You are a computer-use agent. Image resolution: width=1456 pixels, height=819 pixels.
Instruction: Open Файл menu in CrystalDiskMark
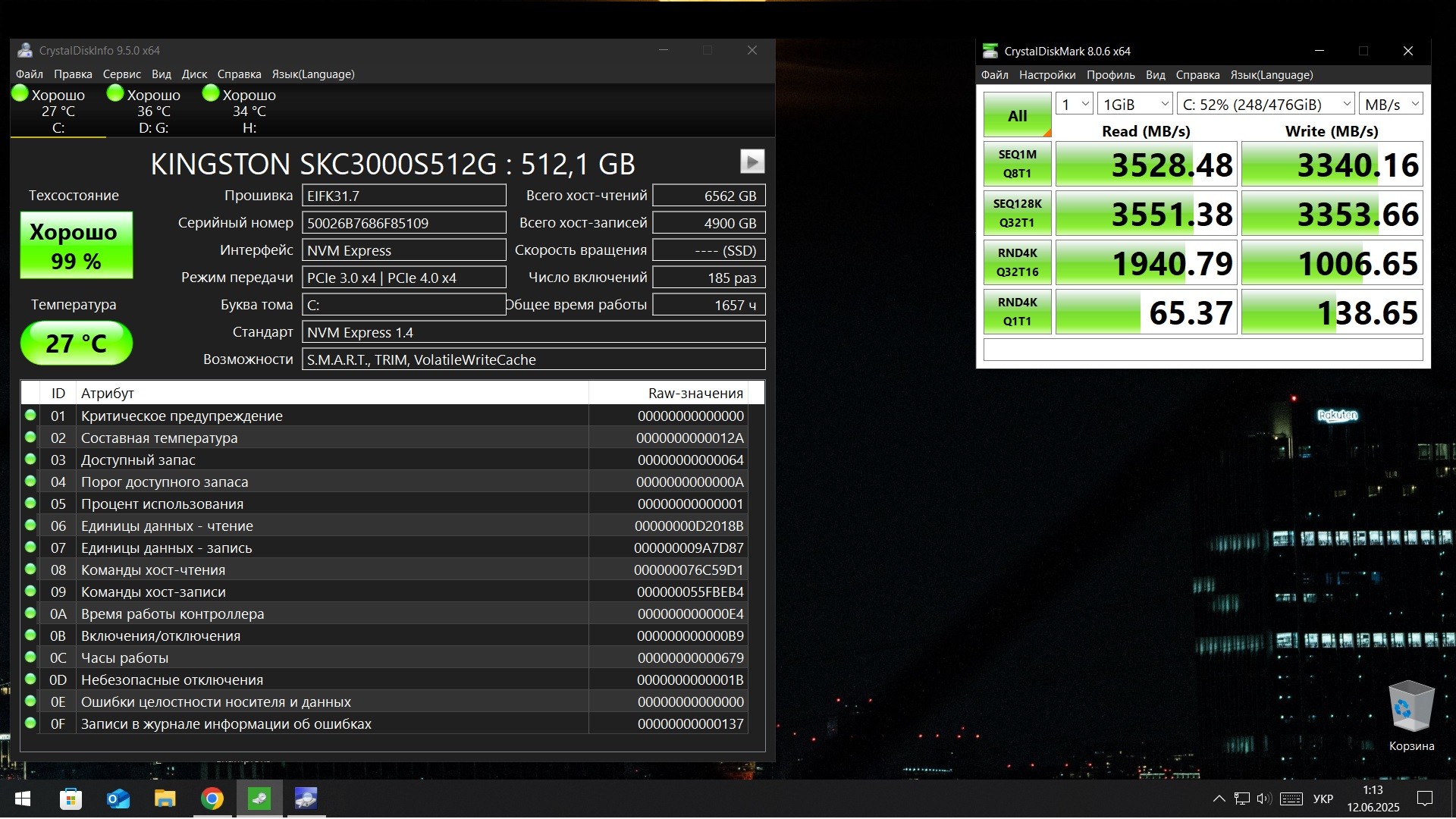pyautogui.click(x=995, y=75)
